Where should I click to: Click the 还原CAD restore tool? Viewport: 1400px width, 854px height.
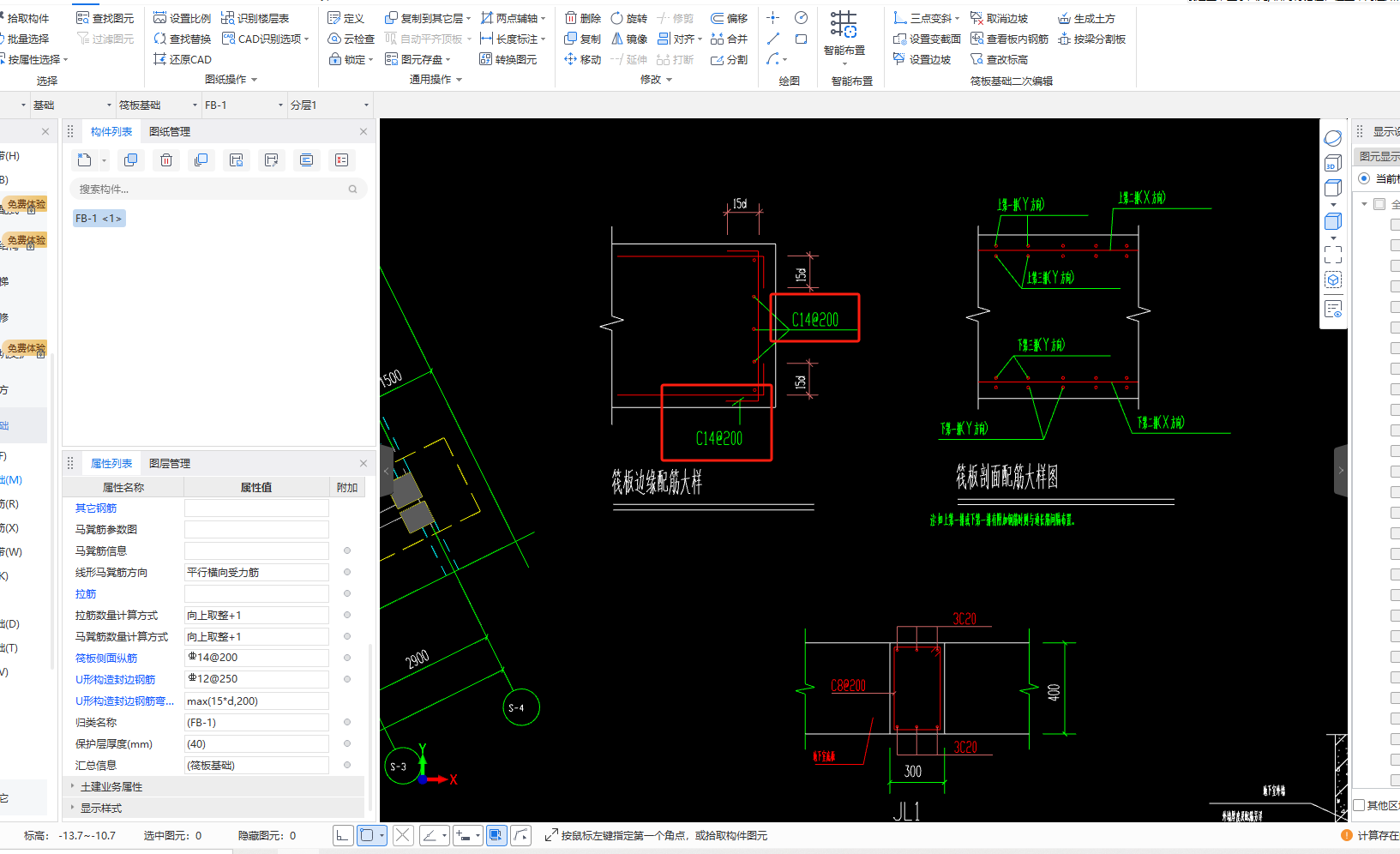pos(182,59)
